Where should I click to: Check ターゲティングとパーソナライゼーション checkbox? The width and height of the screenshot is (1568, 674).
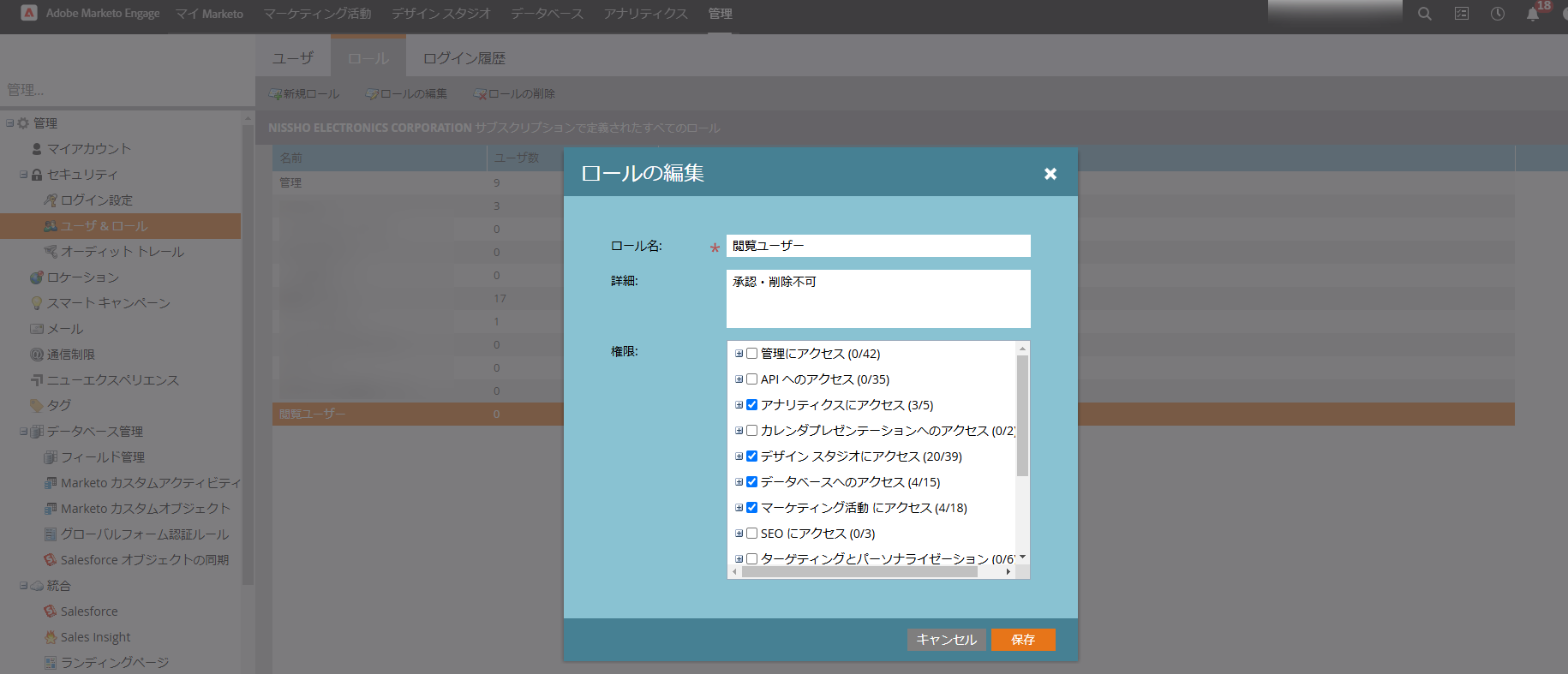[751, 559]
